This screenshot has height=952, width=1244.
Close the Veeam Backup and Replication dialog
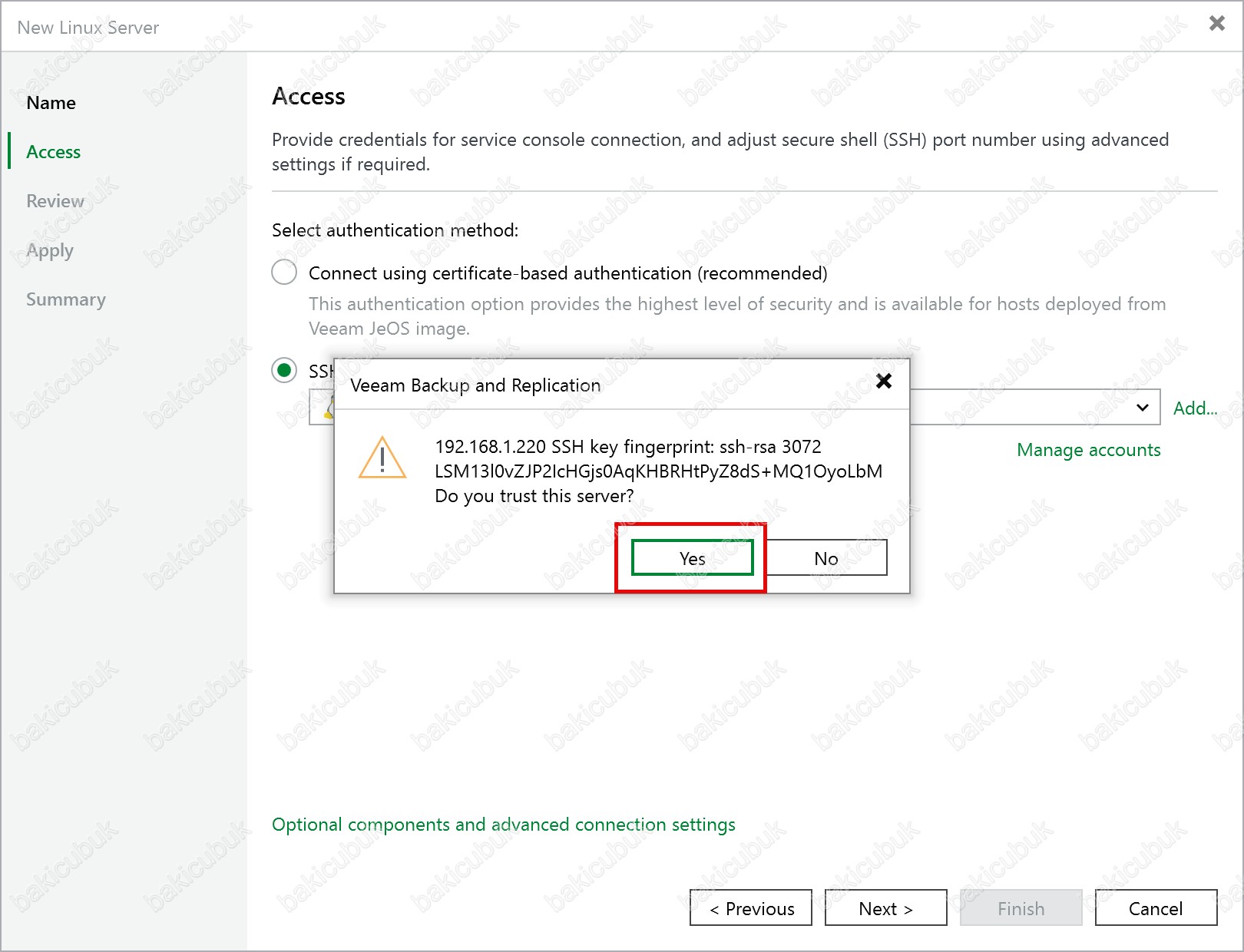[884, 381]
